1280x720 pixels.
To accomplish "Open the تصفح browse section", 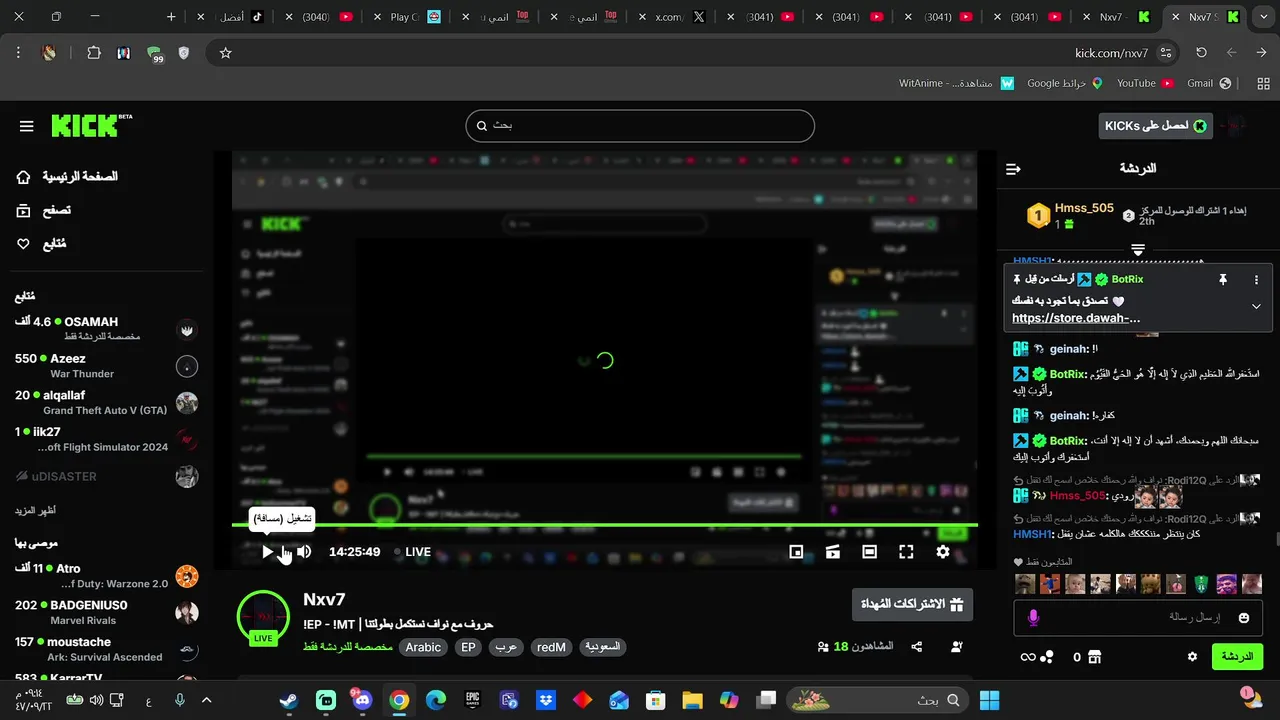I will pyautogui.click(x=43, y=210).
